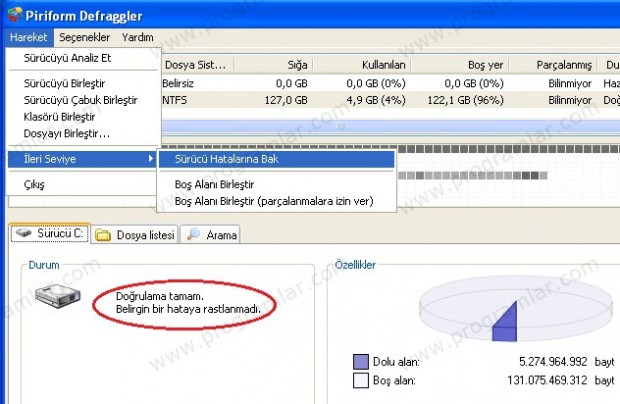This screenshot has width=620, height=404.
Task: Click the drive block map
Action: pos(508,174)
